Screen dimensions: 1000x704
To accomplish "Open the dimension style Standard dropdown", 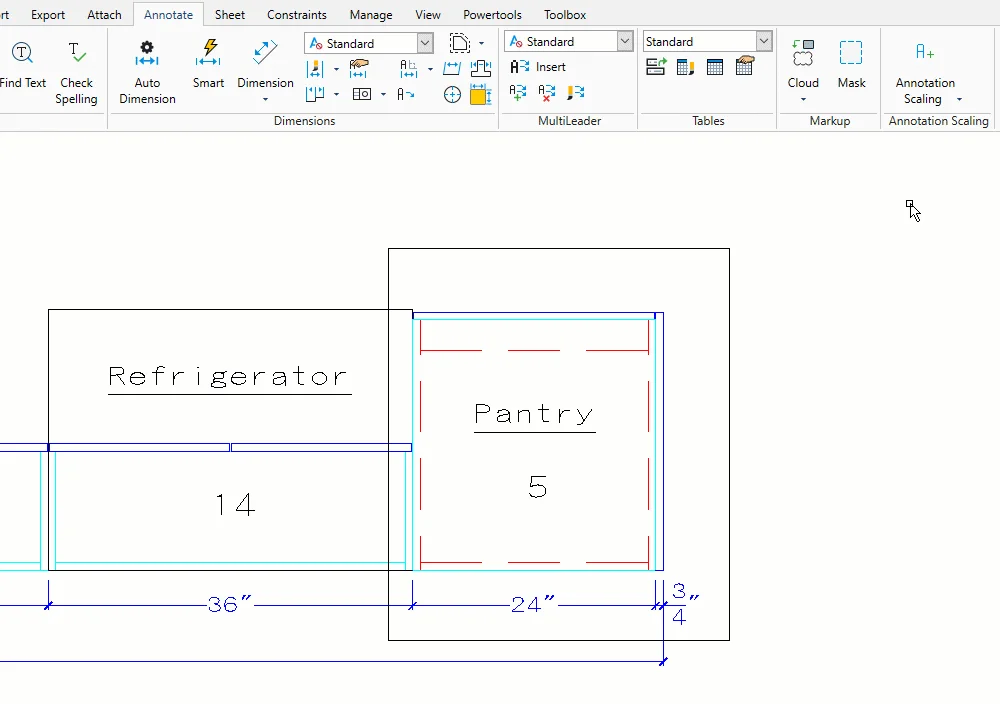I will (x=425, y=43).
